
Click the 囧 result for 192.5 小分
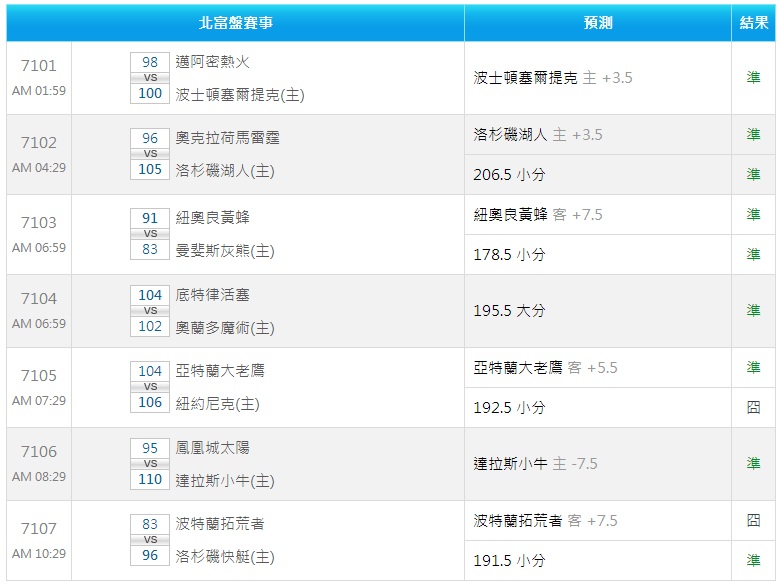tap(753, 407)
